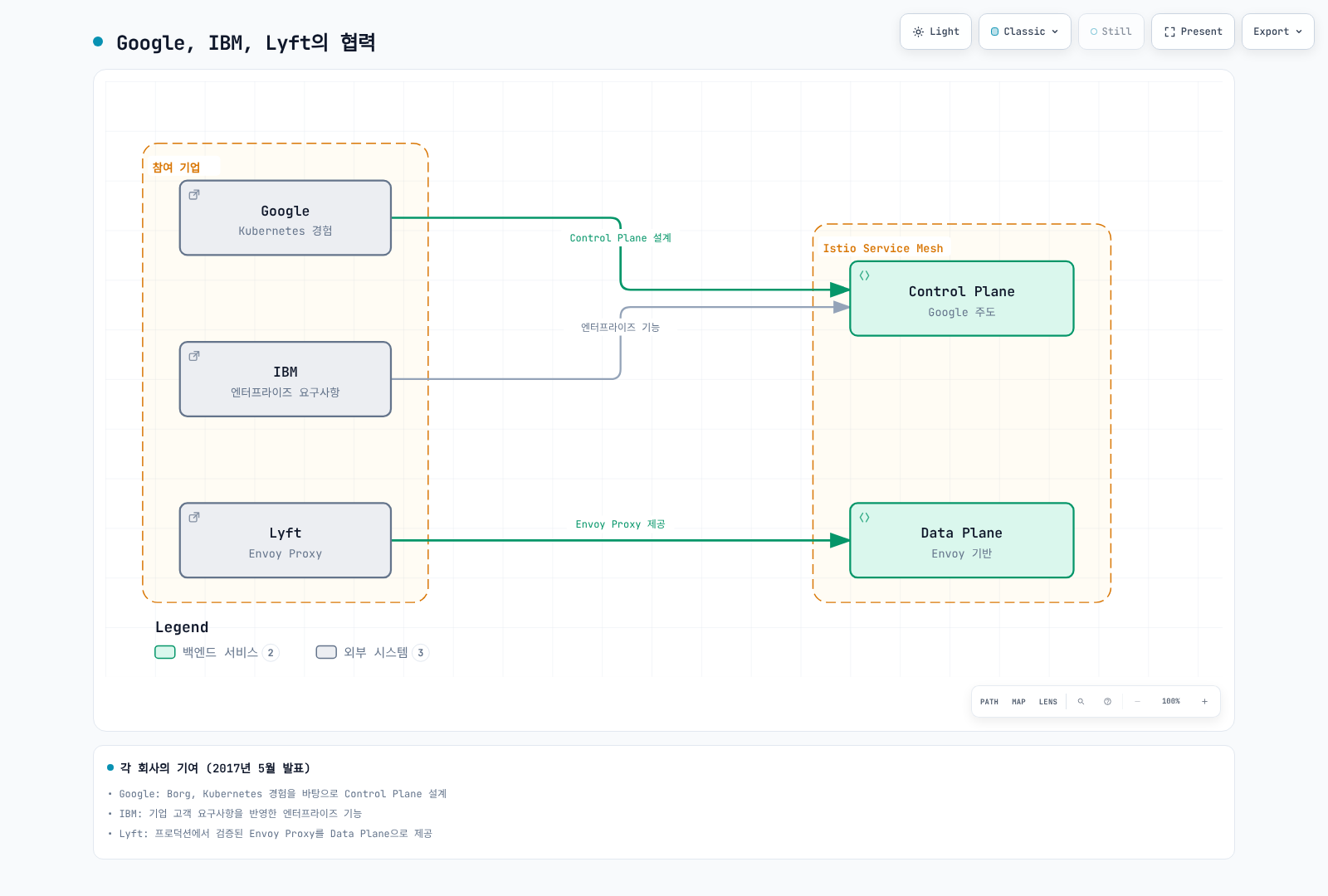
Task: Click the Classic chevron arrow
Action: 1055,32
